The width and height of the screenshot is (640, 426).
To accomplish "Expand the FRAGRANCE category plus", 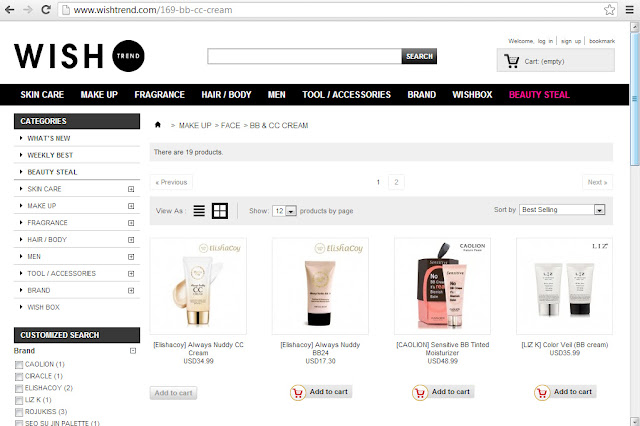I will 131,223.
